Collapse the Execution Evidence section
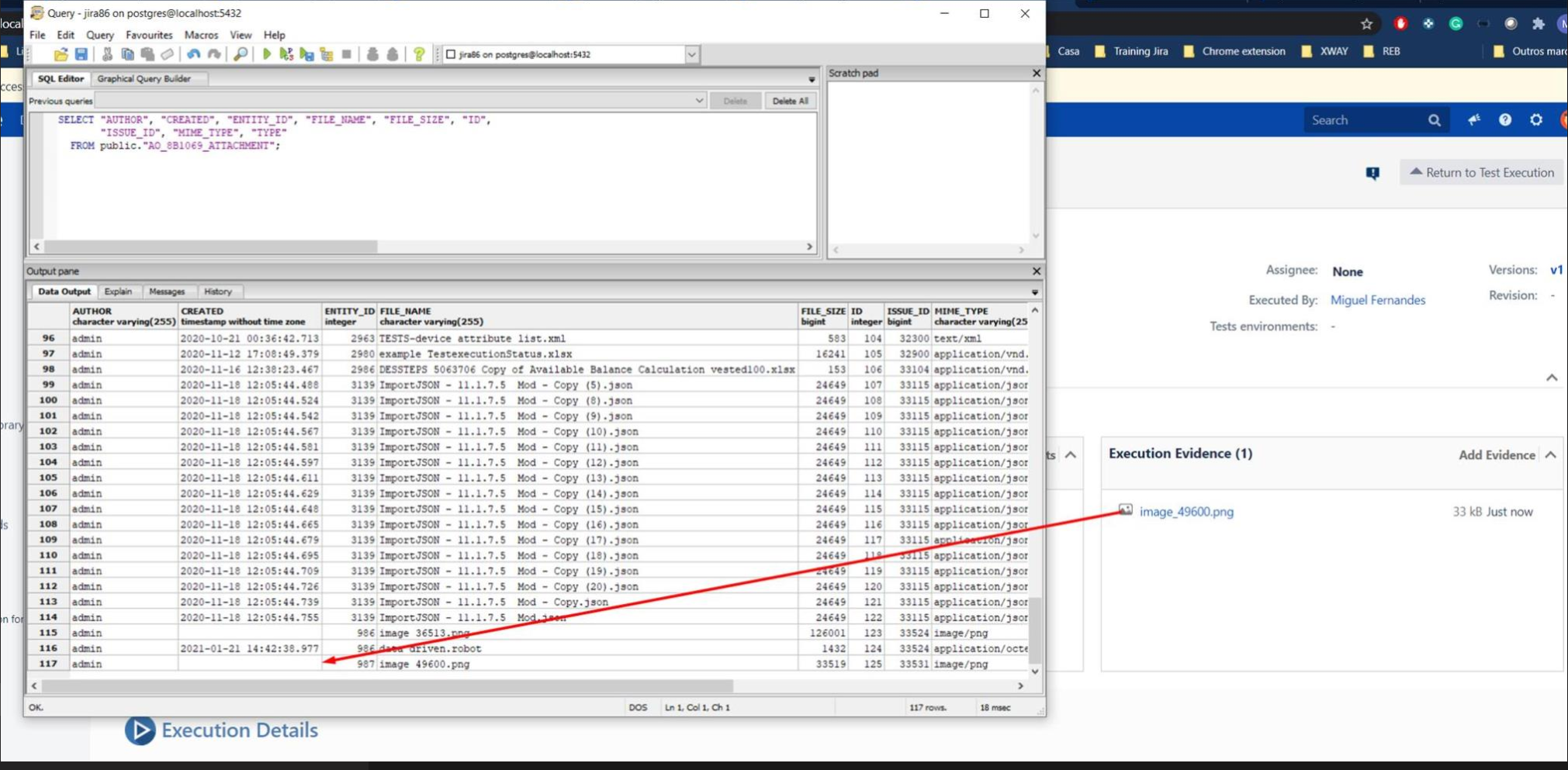The height and width of the screenshot is (770, 1568). 1551,454
